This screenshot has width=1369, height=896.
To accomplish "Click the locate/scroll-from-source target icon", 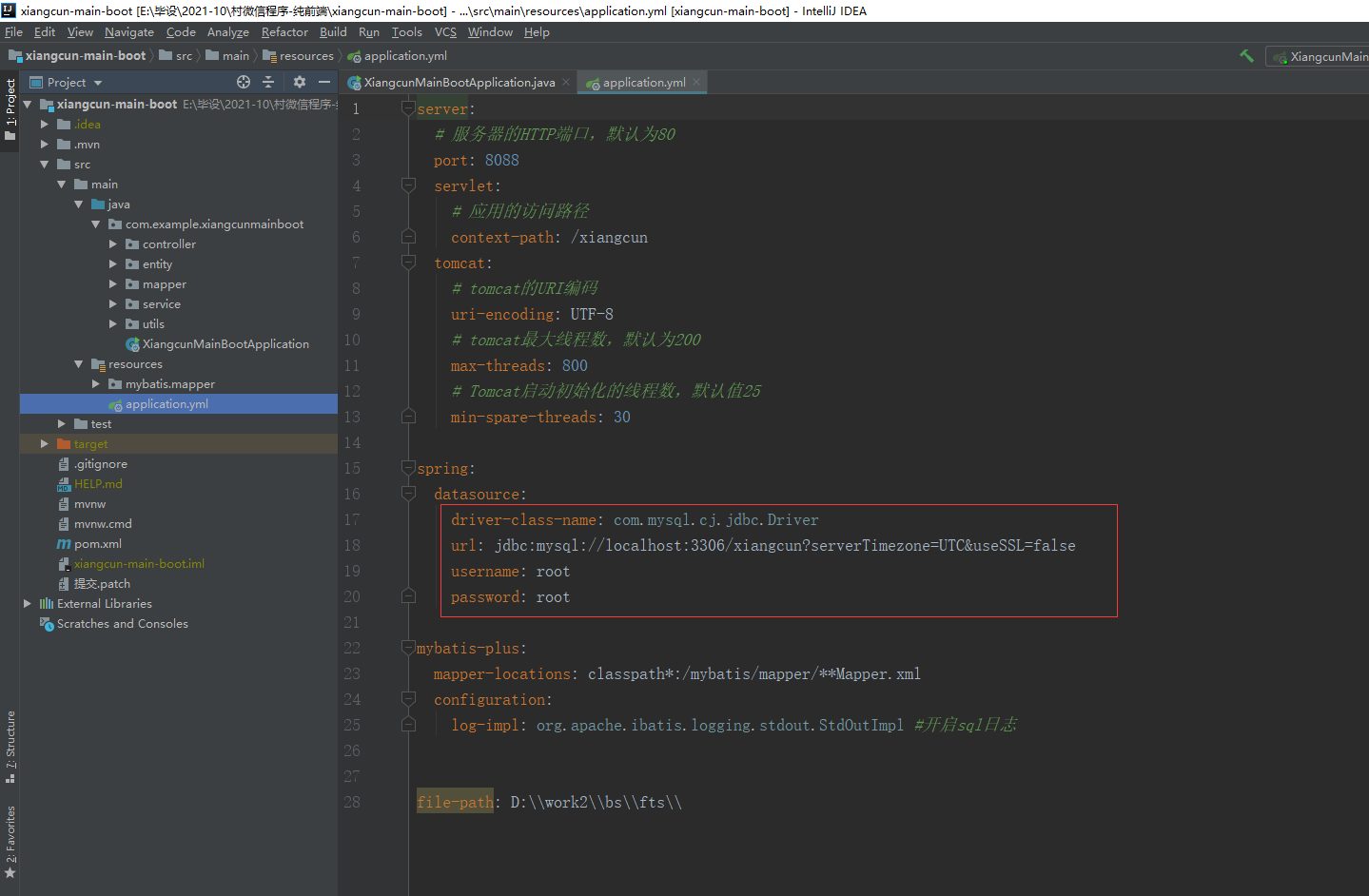I will tap(244, 82).
